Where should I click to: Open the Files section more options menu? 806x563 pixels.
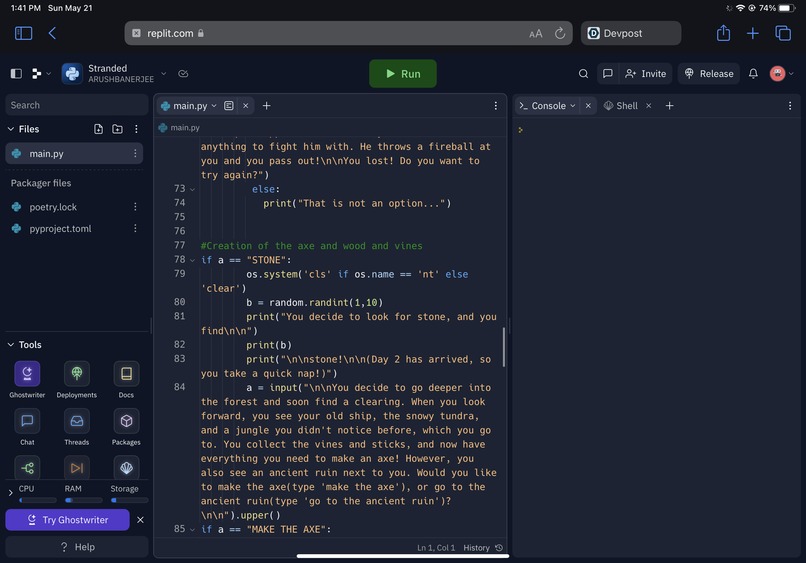coord(136,129)
